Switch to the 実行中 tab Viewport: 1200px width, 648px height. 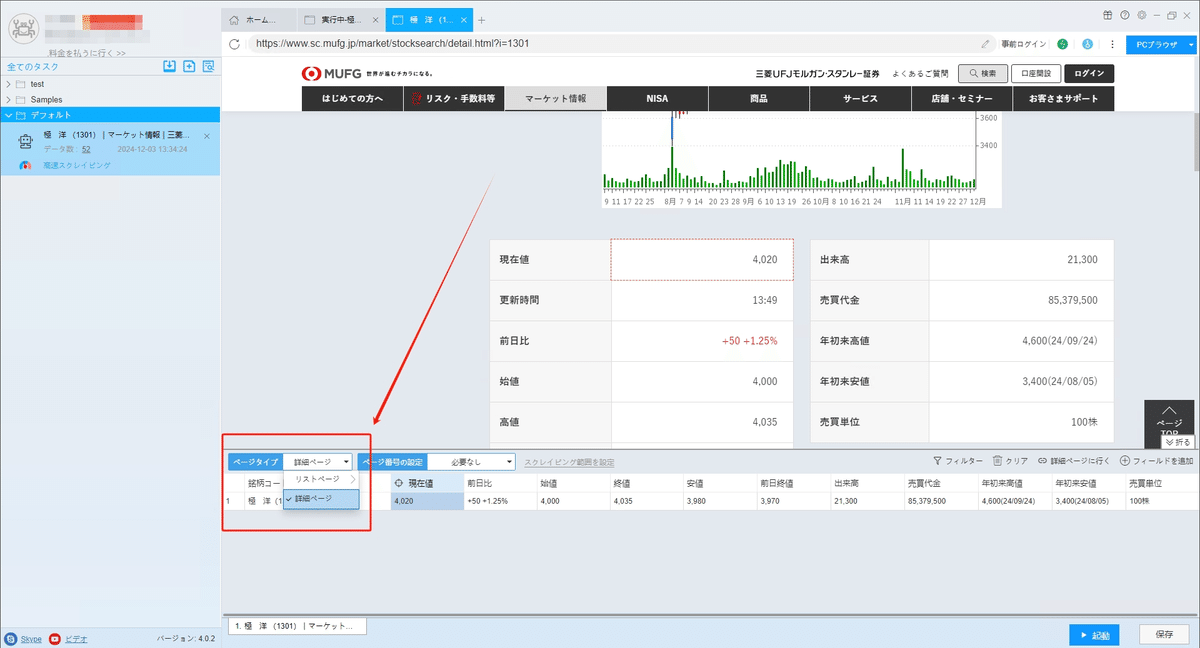click(341, 20)
